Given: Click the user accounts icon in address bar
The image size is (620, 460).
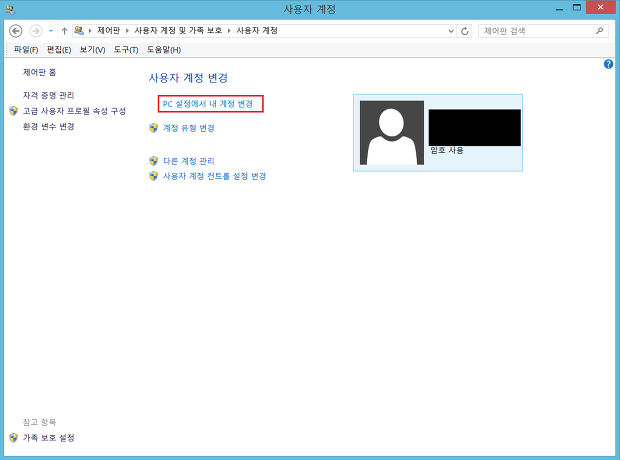Looking at the screenshot, I should (x=79, y=30).
